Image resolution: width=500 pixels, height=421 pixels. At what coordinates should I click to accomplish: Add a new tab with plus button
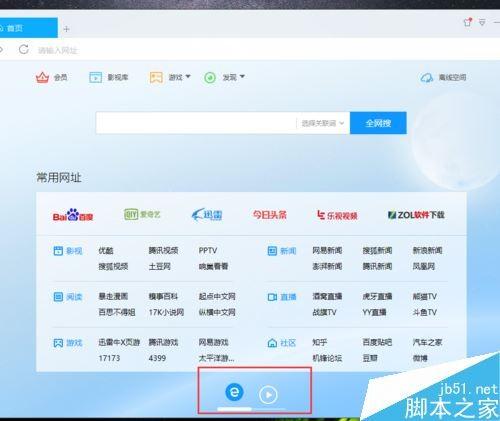point(66,29)
